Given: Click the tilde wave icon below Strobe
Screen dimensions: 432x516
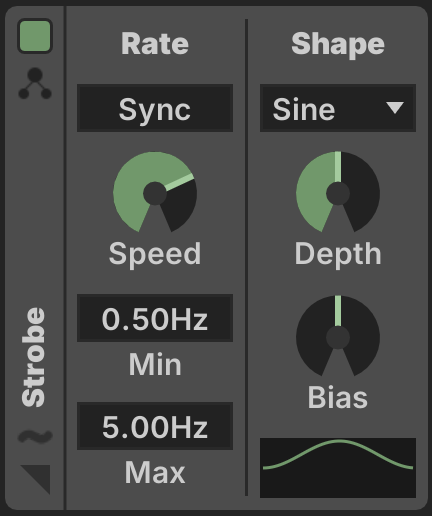Looking at the screenshot, I should (x=35, y=436).
